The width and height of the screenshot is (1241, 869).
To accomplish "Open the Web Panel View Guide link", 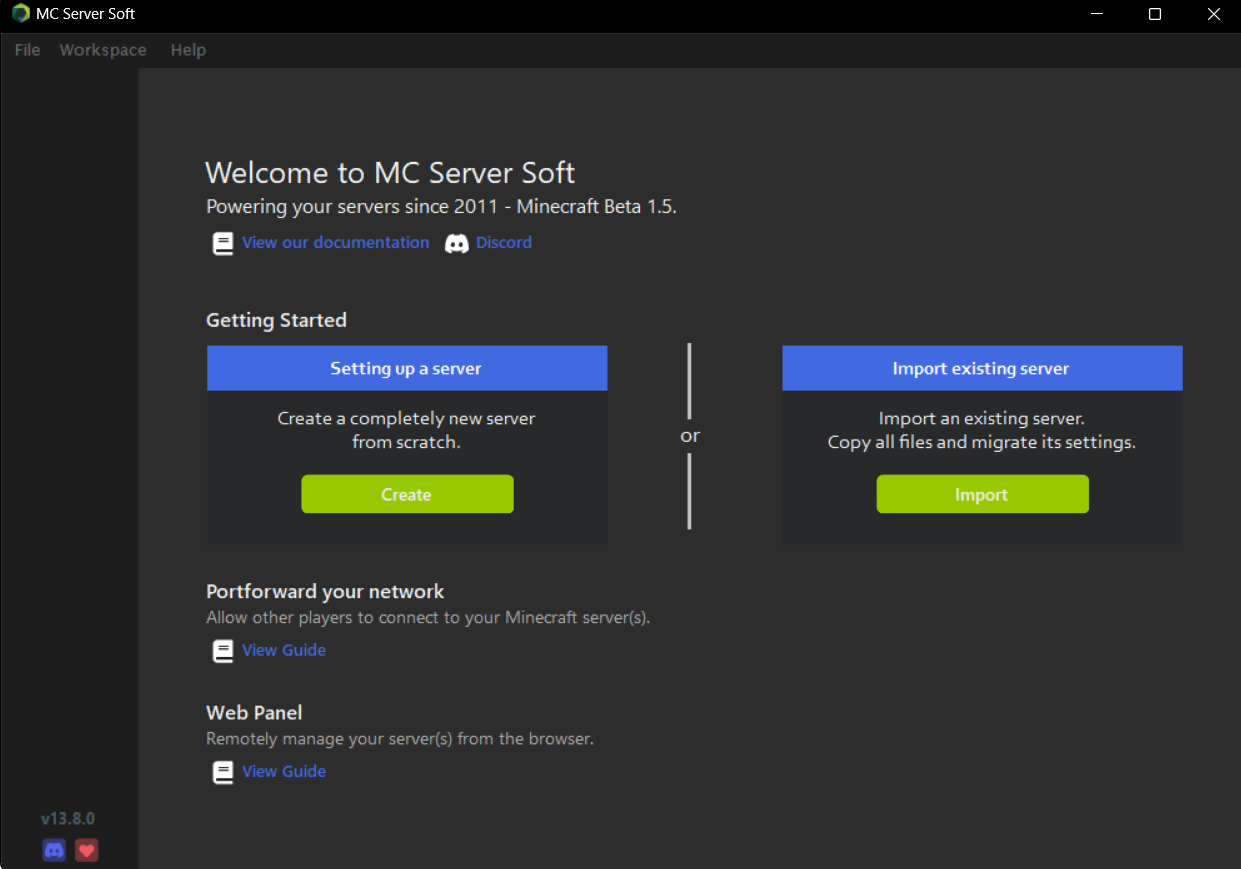I will coord(284,771).
